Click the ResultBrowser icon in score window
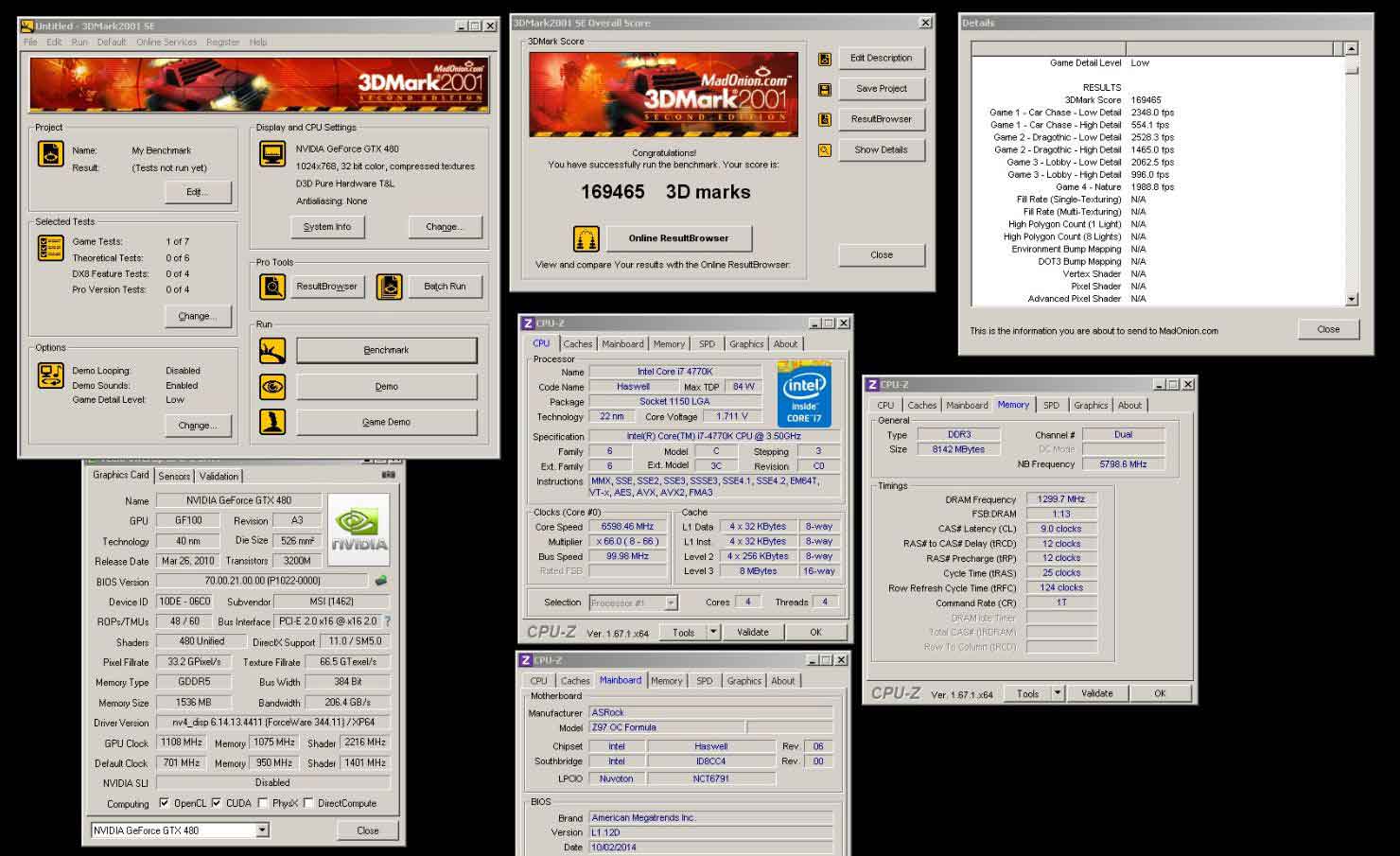Viewport: 1400px width, 856px height. (x=825, y=119)
